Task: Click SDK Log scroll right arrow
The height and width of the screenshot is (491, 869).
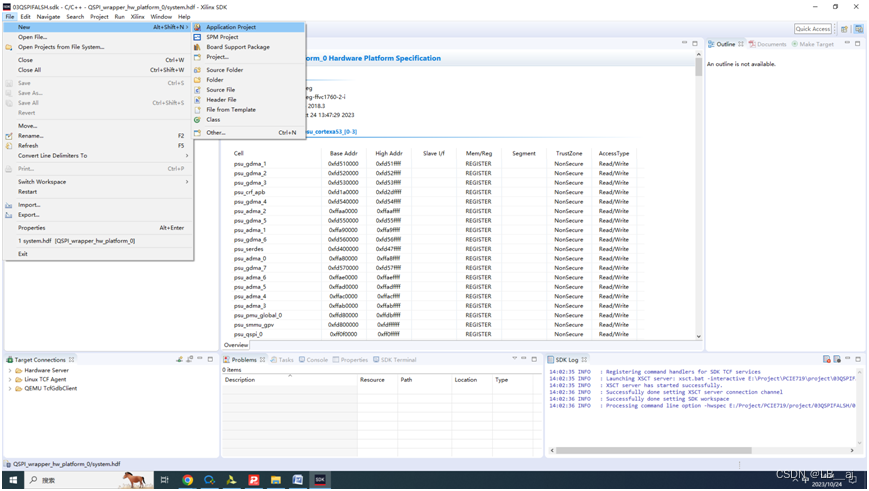Action: [x=852, y=451]
